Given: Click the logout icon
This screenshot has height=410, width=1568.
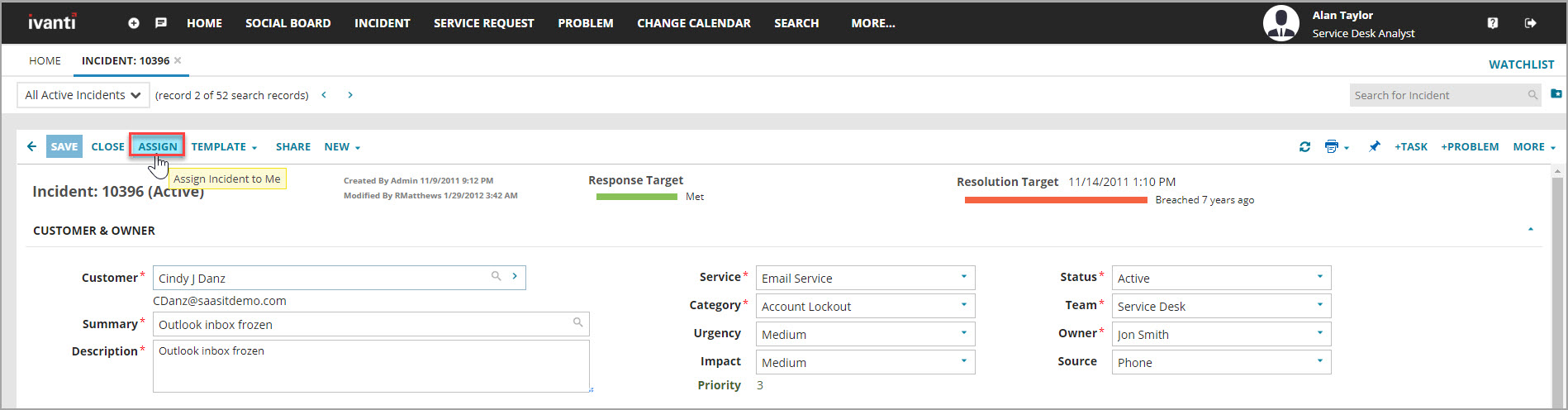Looking at the screenshot, I should [x=1530, y=23].
